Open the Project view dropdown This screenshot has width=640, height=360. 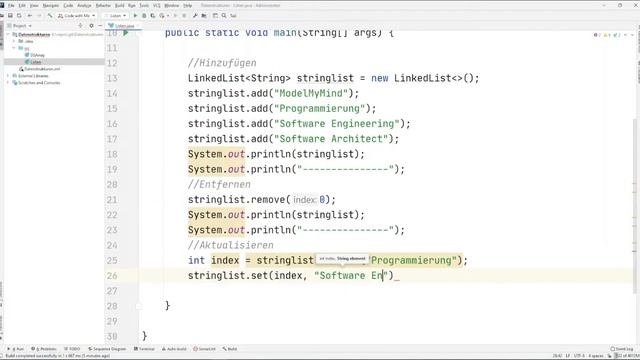tap(20, 26)
